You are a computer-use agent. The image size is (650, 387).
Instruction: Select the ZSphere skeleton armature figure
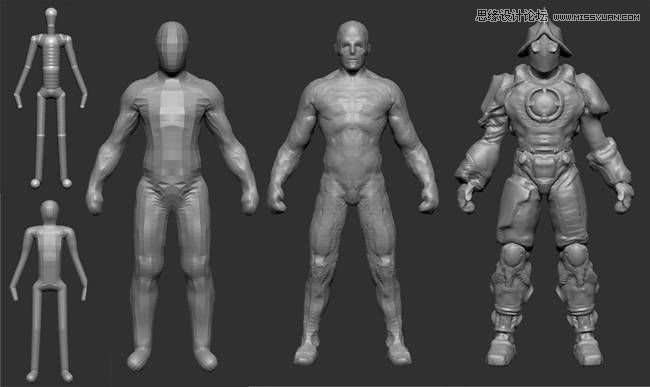[51, 98]
